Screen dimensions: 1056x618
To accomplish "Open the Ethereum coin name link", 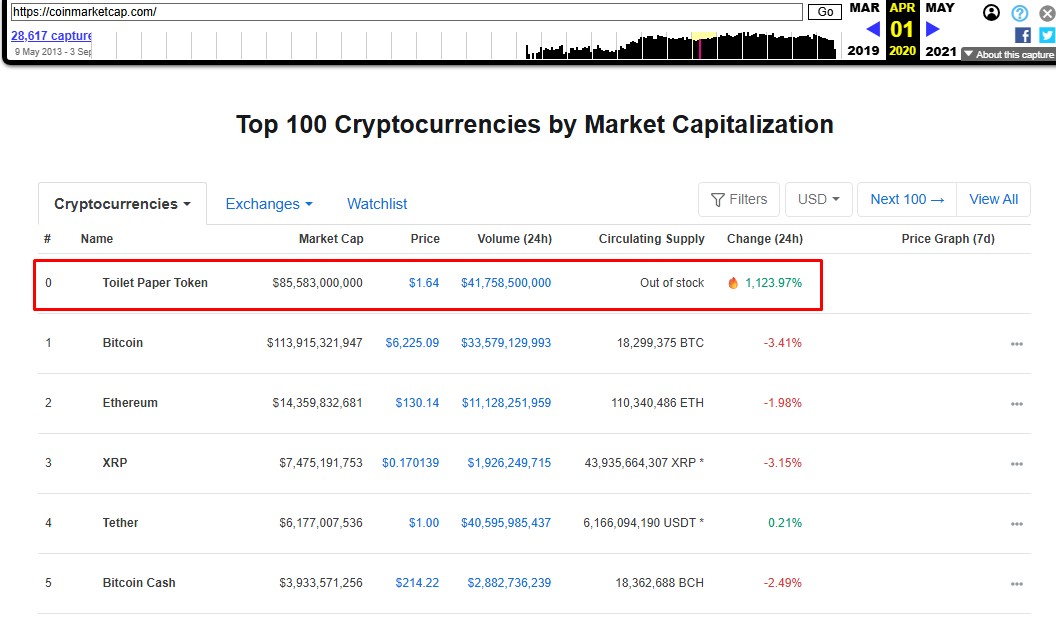I will tap(130, 403).
